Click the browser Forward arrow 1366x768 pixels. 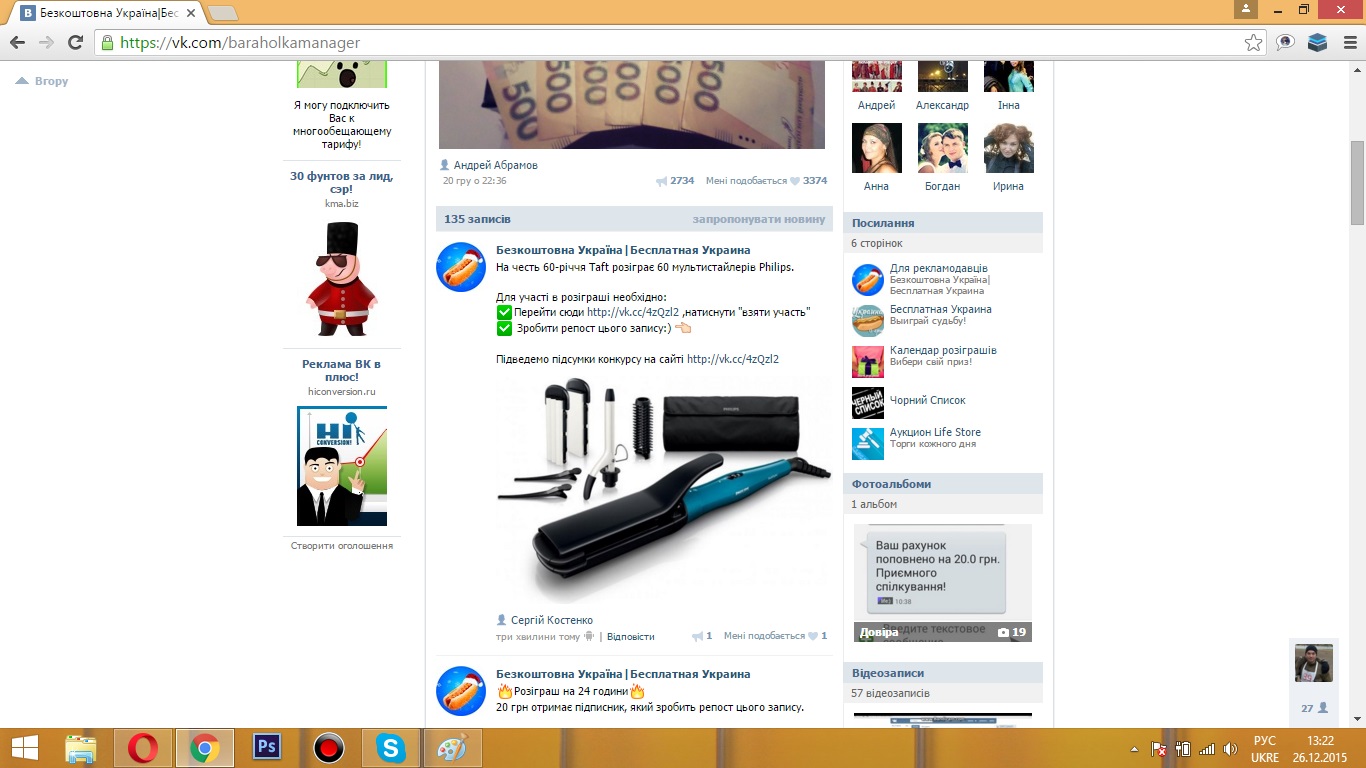(46, 43)
